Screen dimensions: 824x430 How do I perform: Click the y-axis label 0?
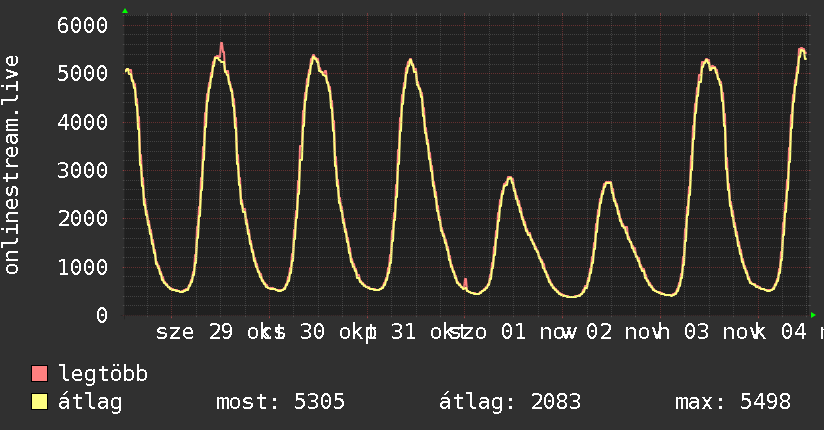pos(102,315)
